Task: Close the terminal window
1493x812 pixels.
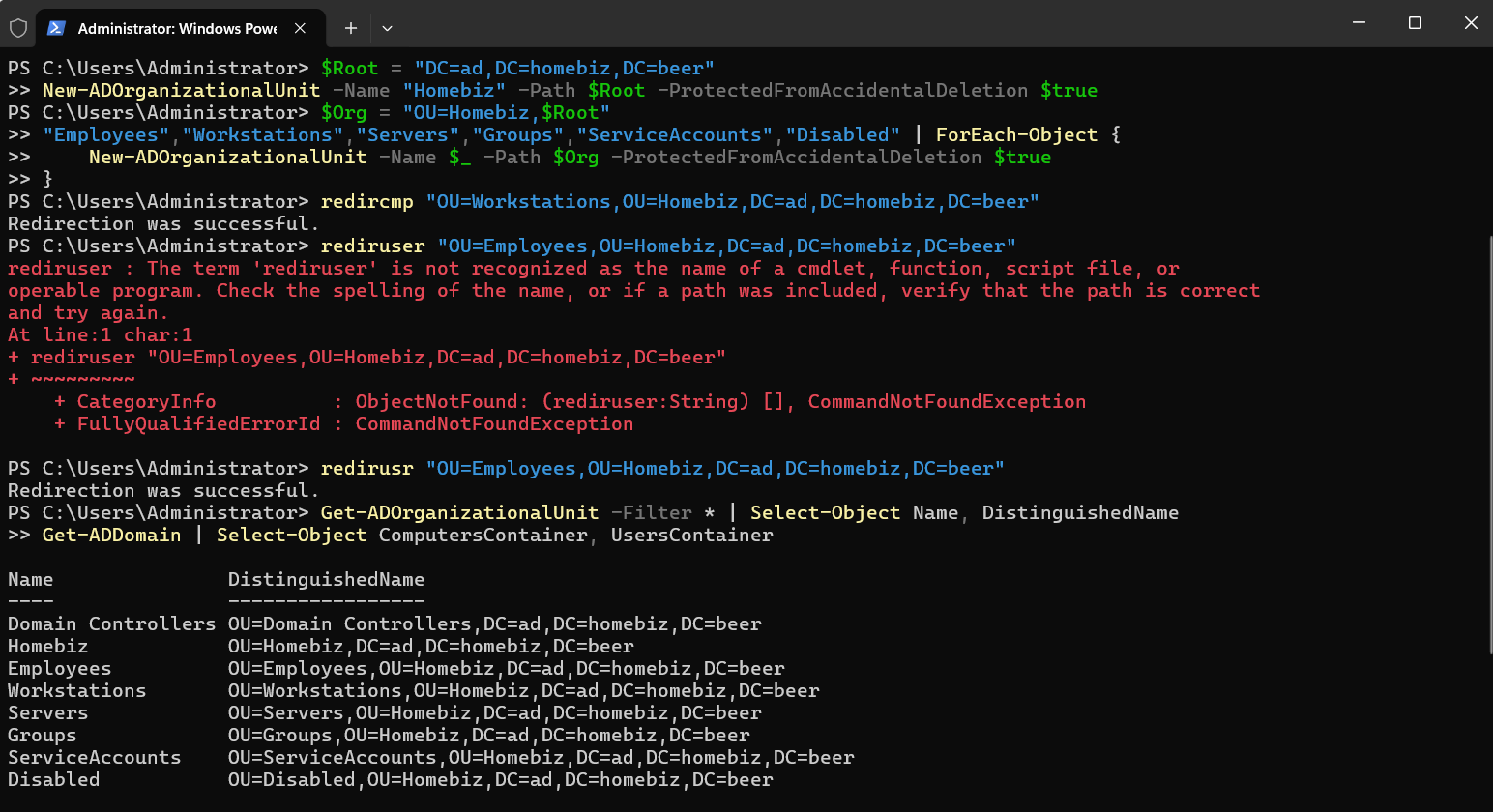Action: [1471, 22]
